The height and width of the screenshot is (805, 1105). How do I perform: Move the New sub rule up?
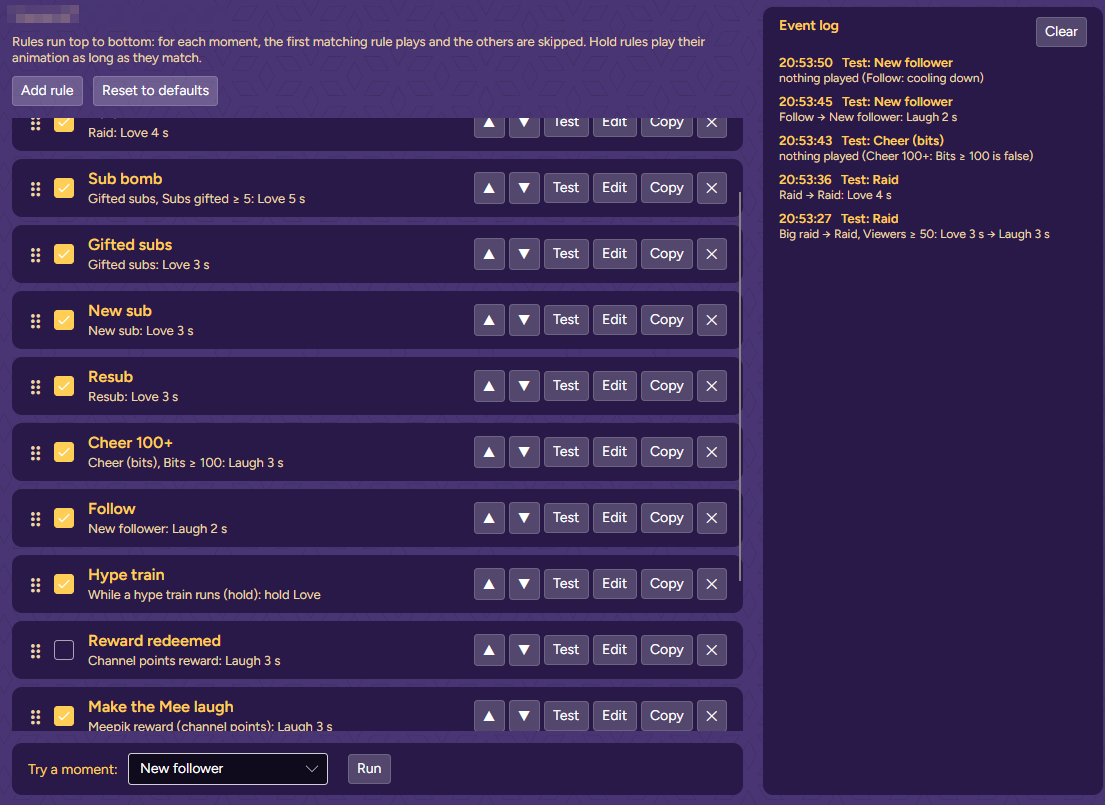tap(489, 320)
